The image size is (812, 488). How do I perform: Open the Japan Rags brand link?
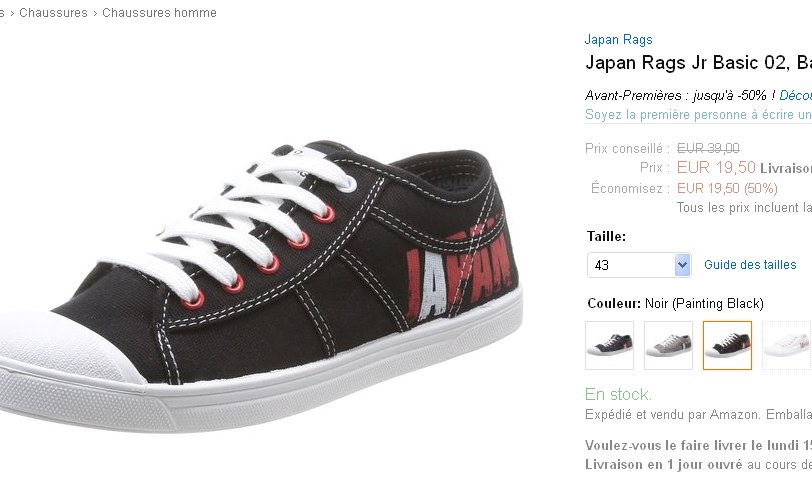coord(618,40)
